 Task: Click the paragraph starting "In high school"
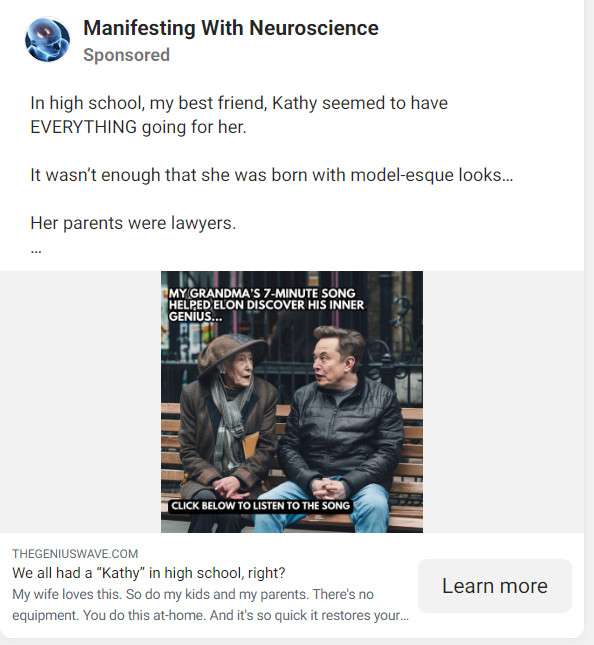coord(239,115)
